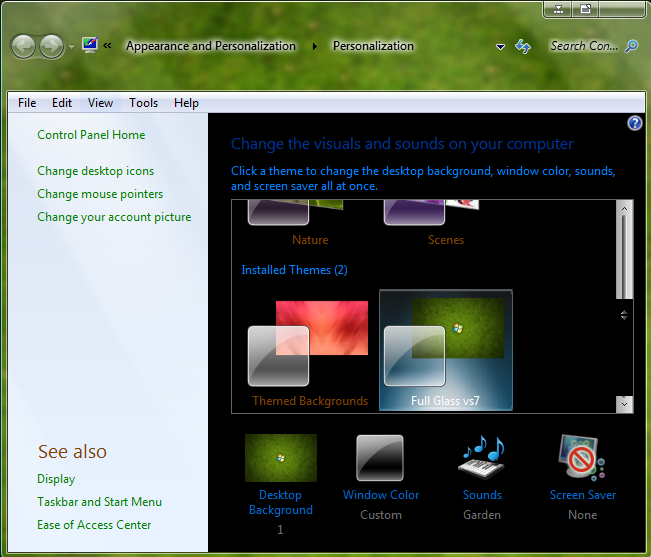Open Appearance and Personalization breadcrumb
The width and height of the screenshot is (651, 557).
click(x=211, y=46)
